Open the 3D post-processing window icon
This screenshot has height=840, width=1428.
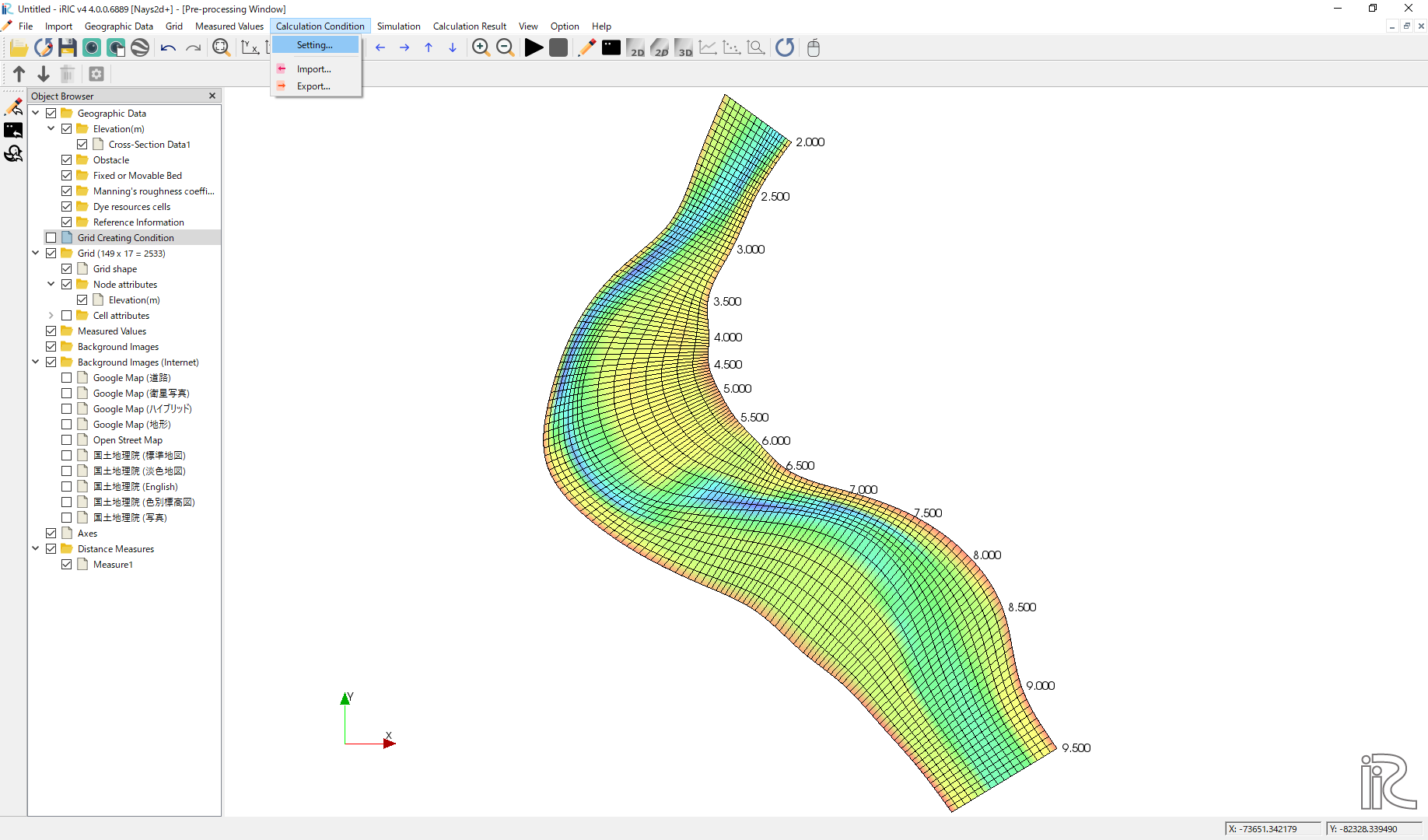point(684,47)
